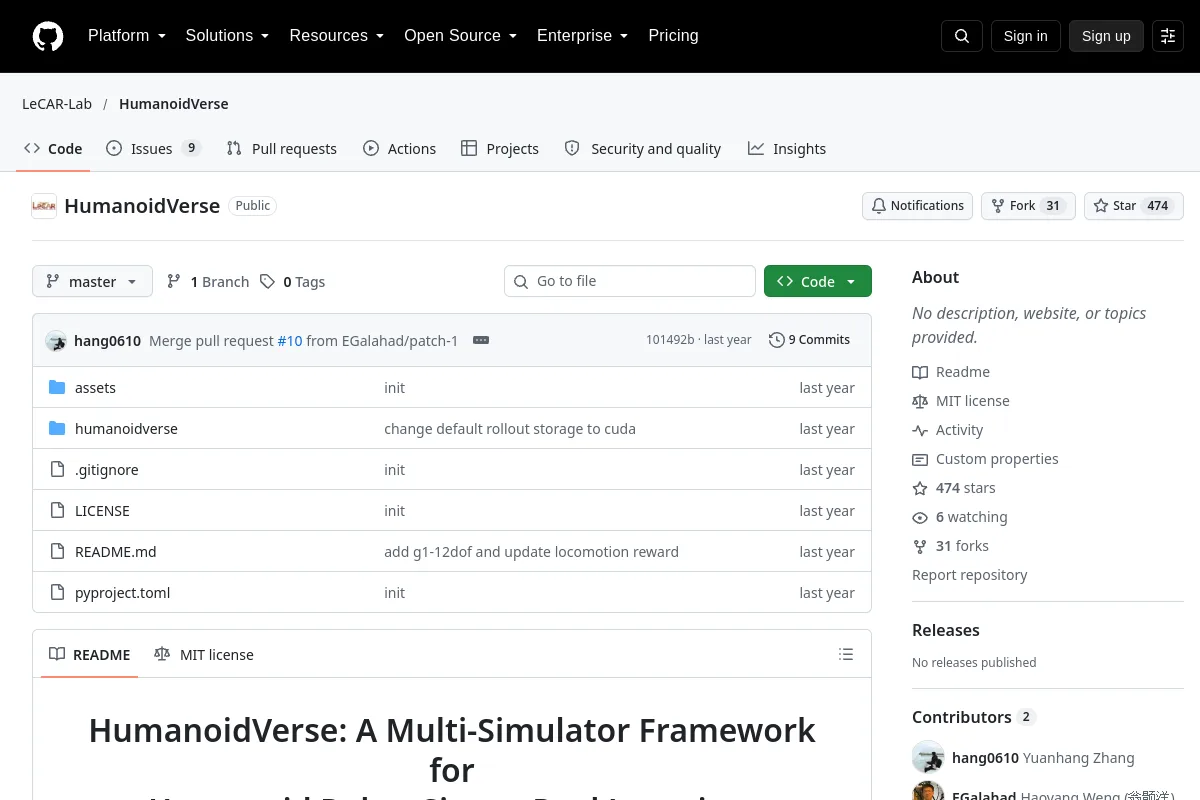1200x800 pixels.
Task: Open the humanoidverse folder
Action: [126, 429]
